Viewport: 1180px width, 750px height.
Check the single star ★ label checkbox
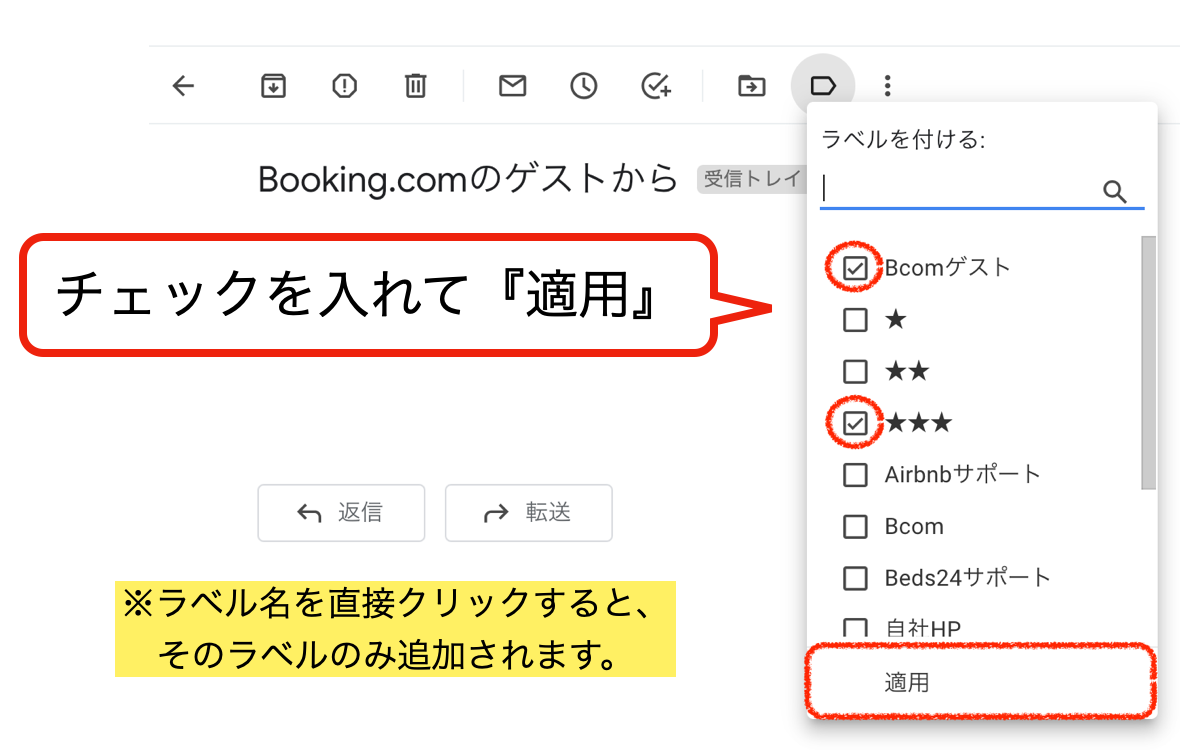pos(855,320)
